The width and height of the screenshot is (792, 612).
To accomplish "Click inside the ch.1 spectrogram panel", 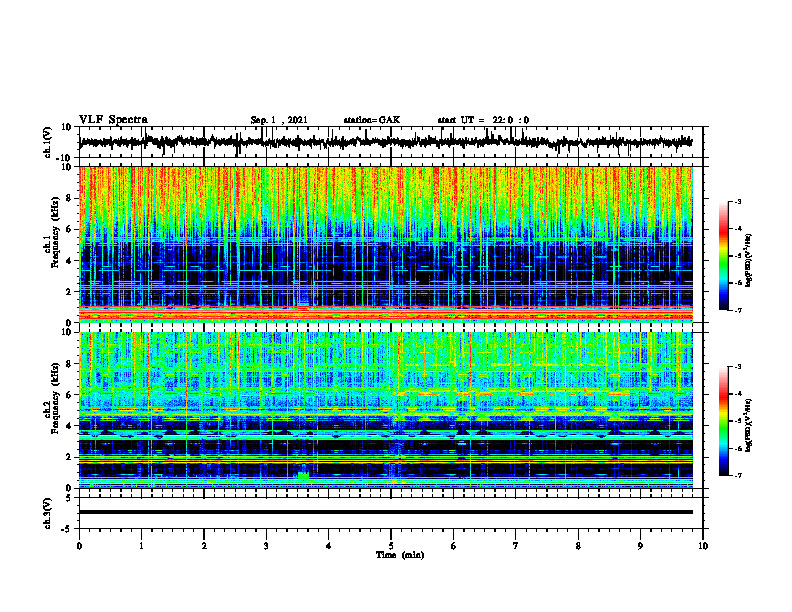I will click(385, 244).
